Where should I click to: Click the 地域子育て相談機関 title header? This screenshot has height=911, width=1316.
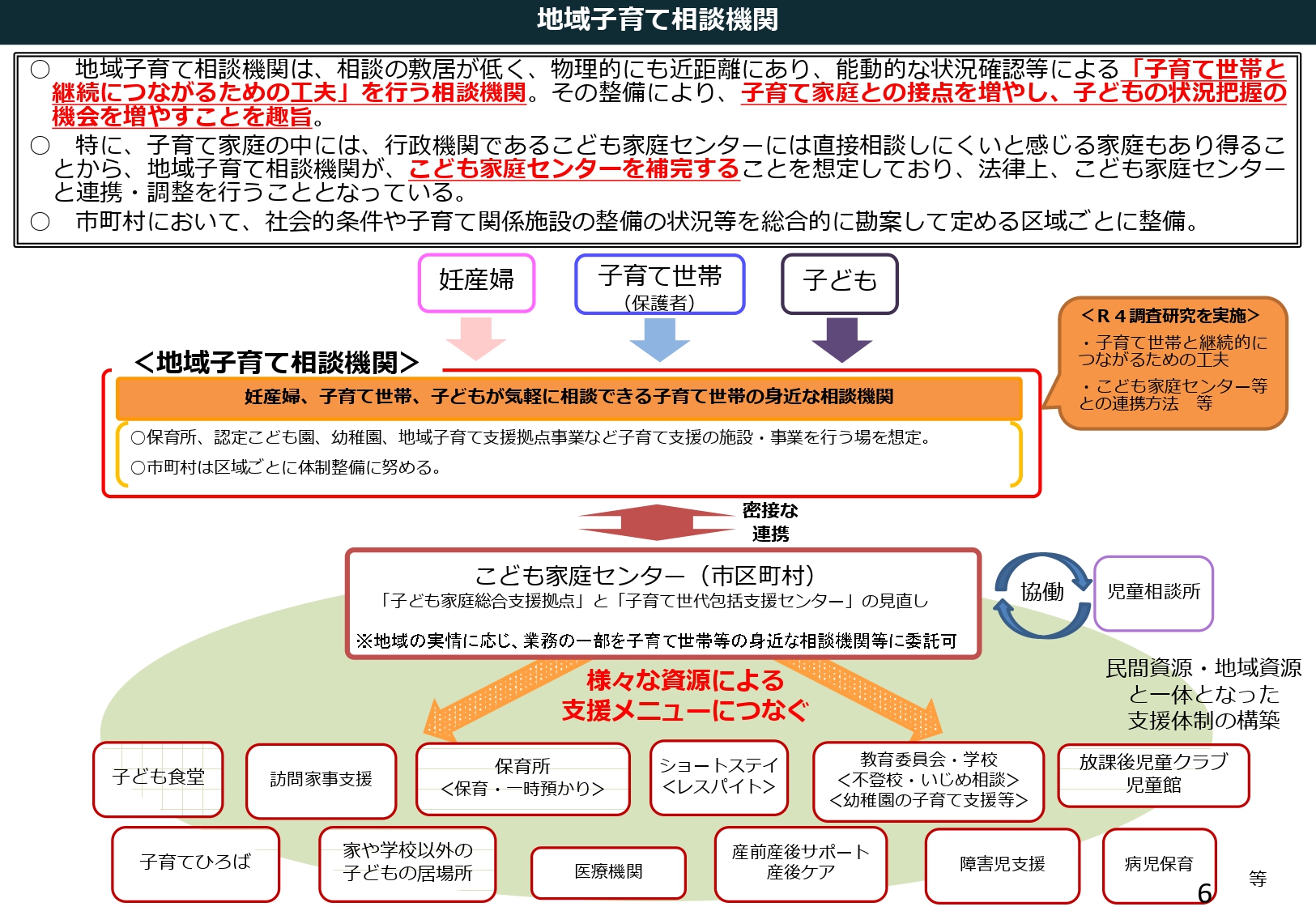click(658, 19)
